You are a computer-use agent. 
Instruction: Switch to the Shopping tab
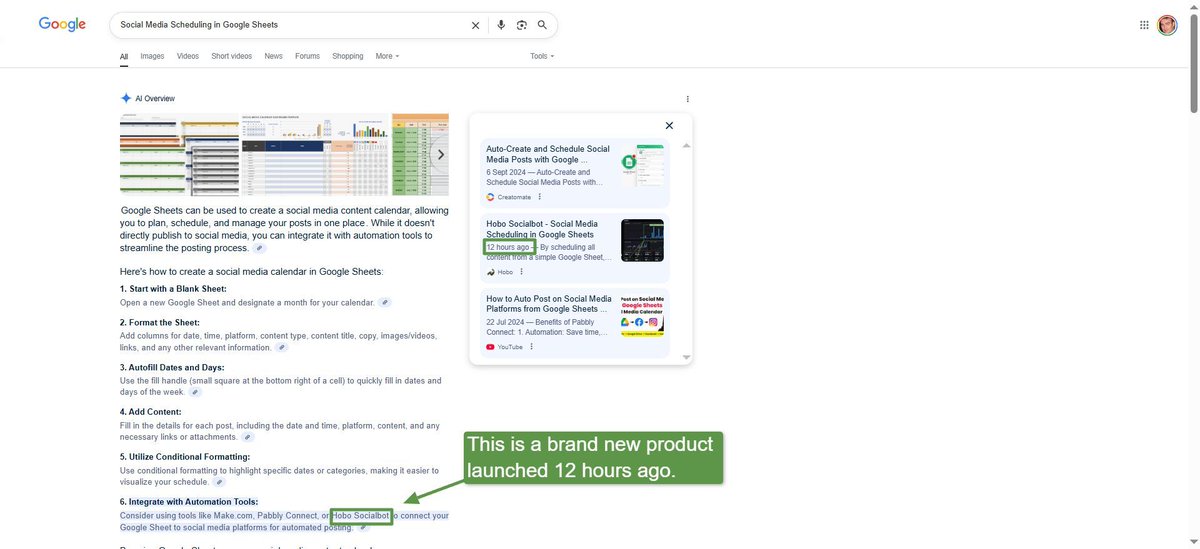click(348, 56)
